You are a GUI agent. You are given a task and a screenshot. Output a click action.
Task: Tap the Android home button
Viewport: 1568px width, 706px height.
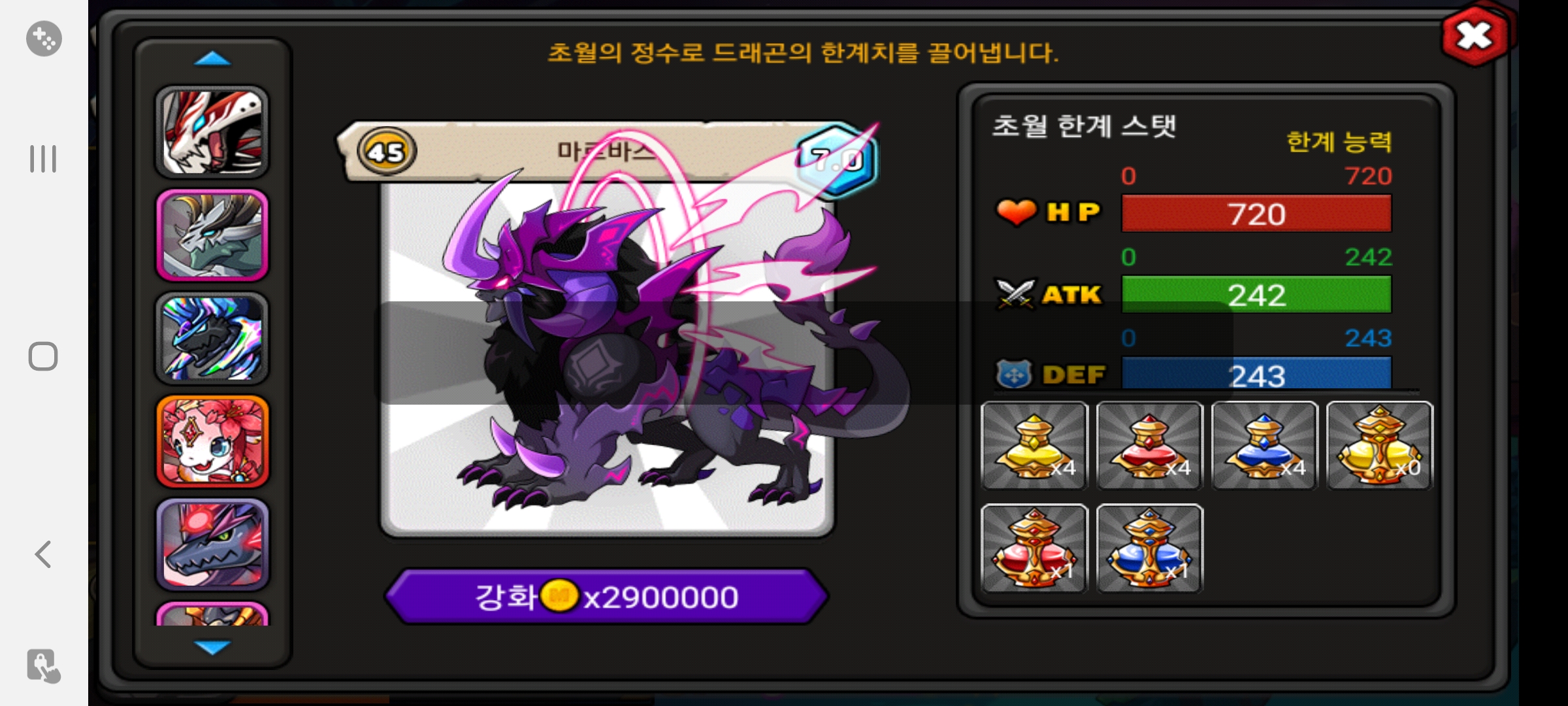[x=43, y=356]
